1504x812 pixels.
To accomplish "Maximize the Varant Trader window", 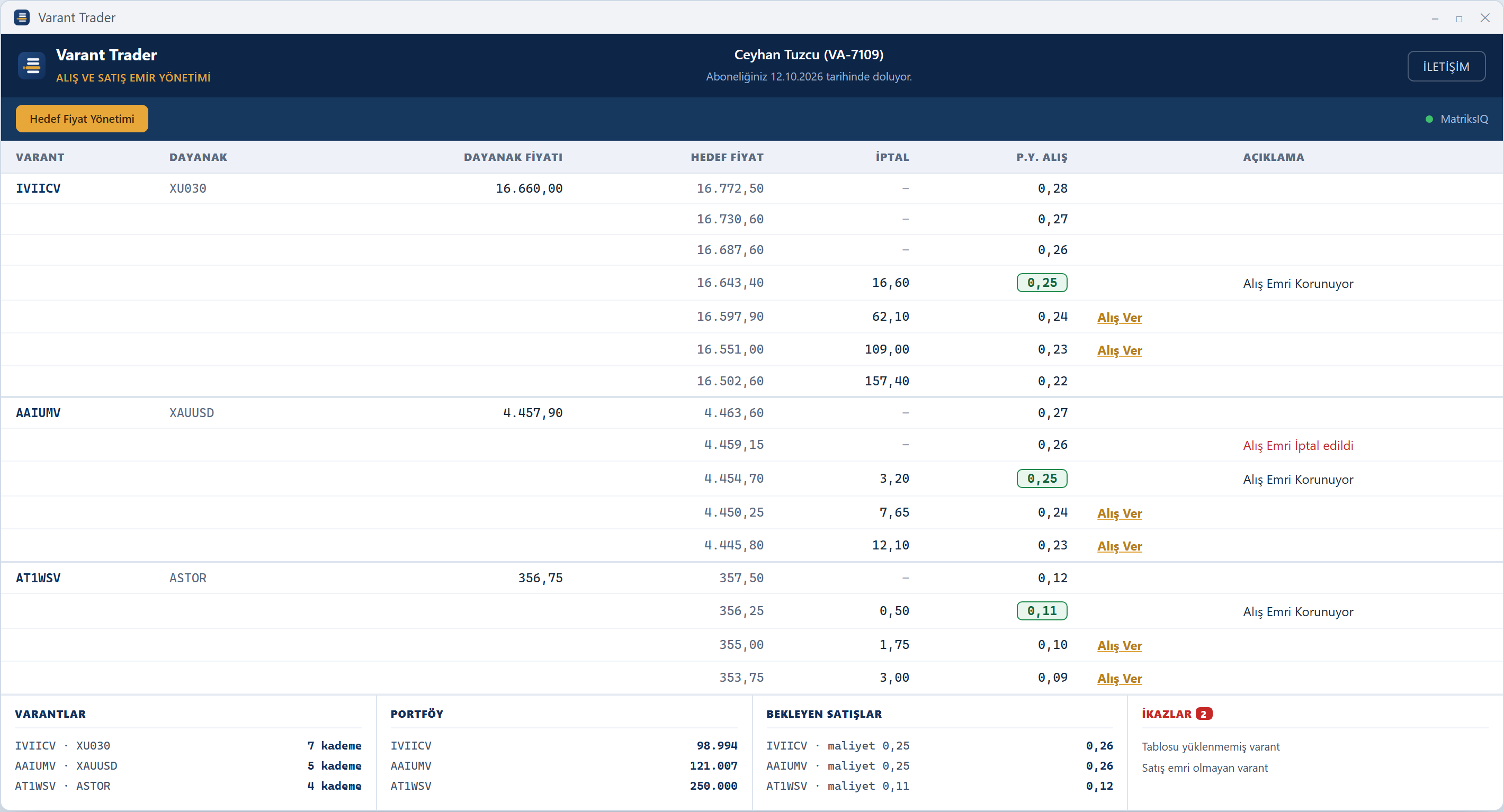I will pos(1459,19).
